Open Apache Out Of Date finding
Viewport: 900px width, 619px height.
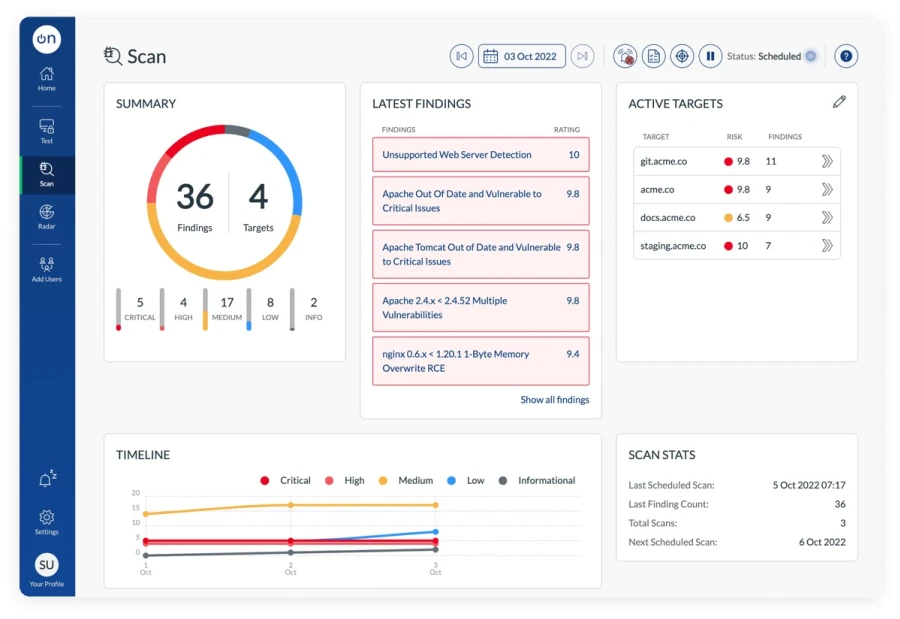[x=481, y=201]
